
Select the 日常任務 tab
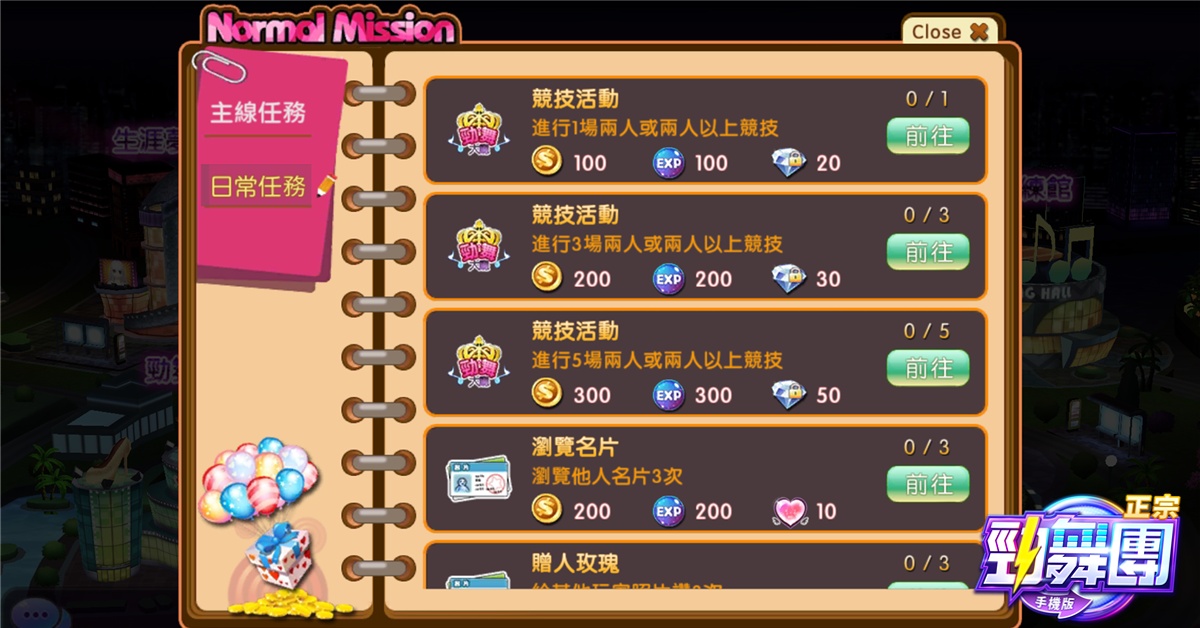point(257,187)
